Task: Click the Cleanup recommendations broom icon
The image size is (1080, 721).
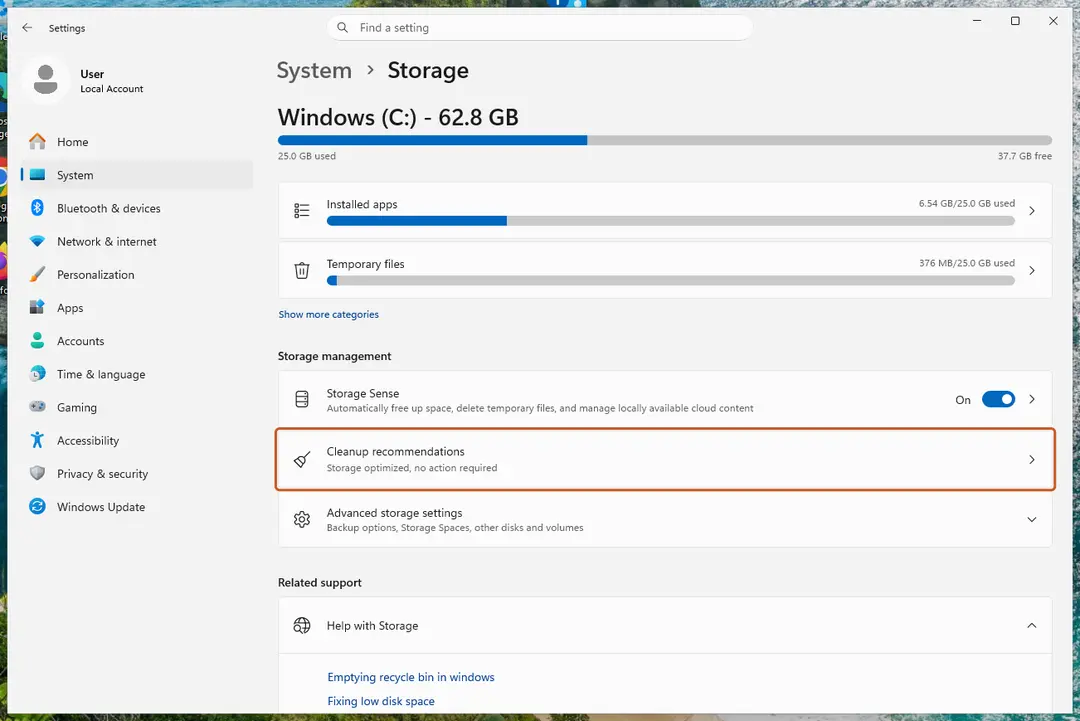Action: [302, 459]
